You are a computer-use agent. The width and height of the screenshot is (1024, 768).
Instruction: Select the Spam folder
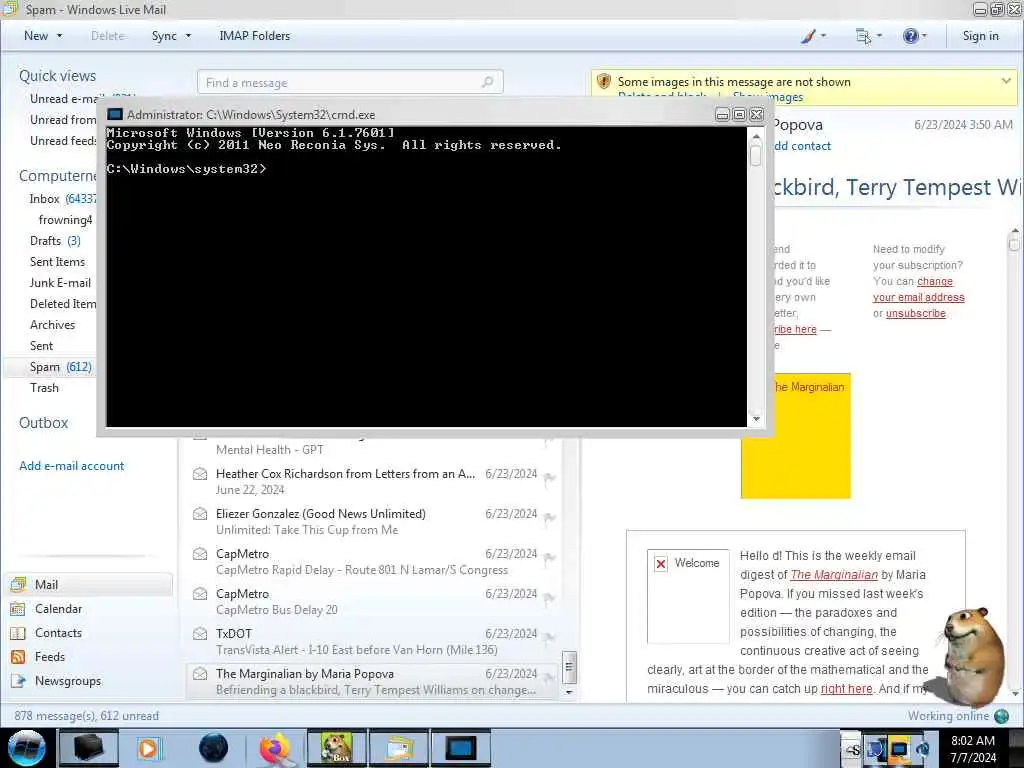click(x=50, y=367)
